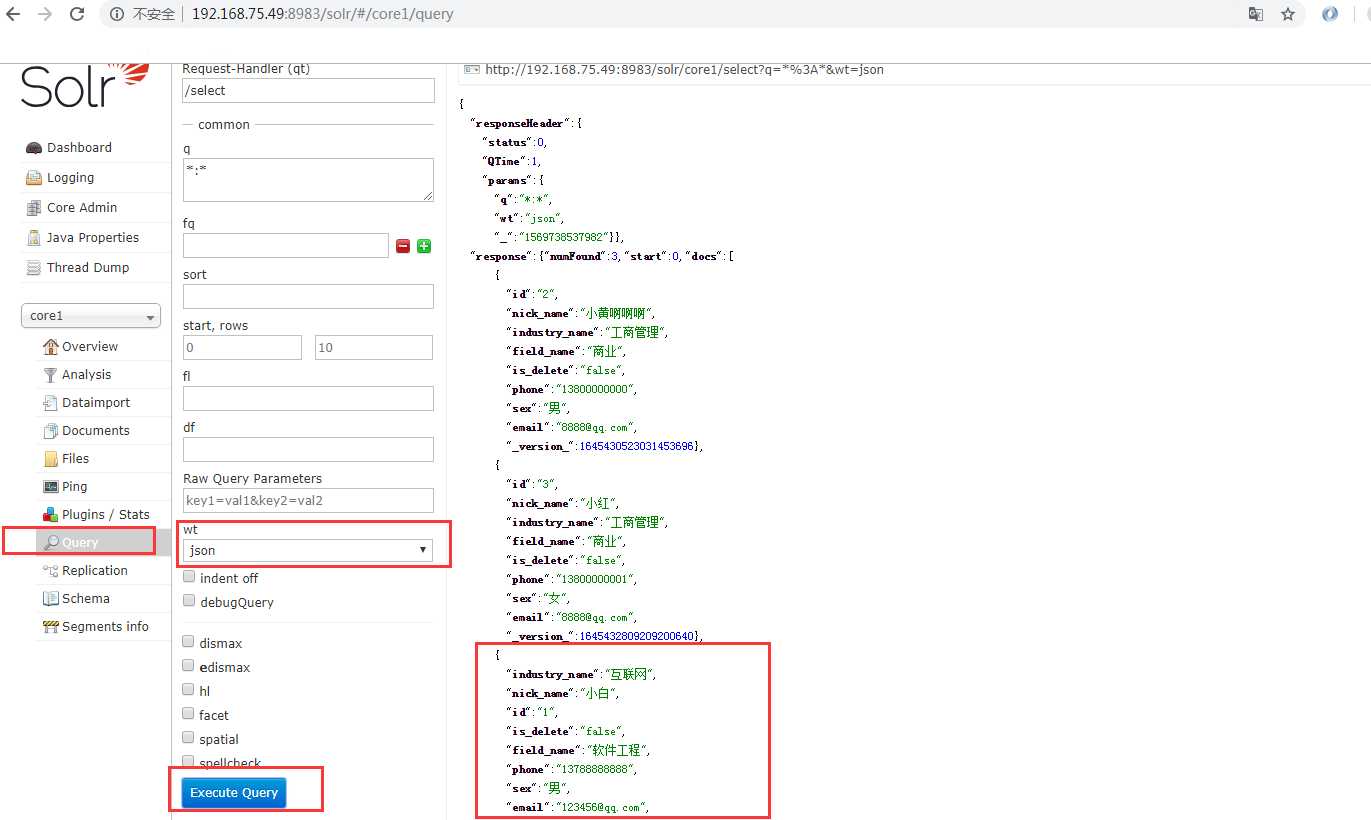Reload the page in the browser
Viewport: 1371px width, 820px height.
pos(77,15)
